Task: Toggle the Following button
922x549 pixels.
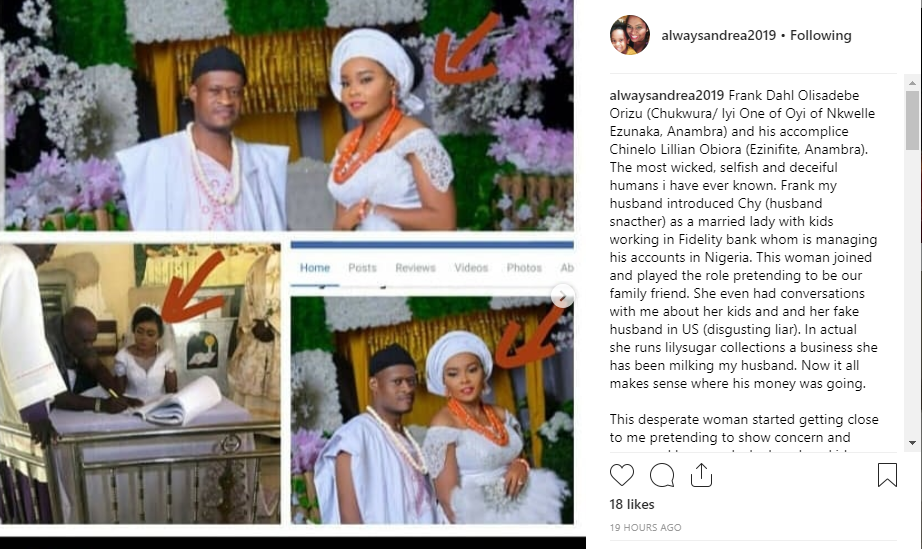Action: point(821,36)
